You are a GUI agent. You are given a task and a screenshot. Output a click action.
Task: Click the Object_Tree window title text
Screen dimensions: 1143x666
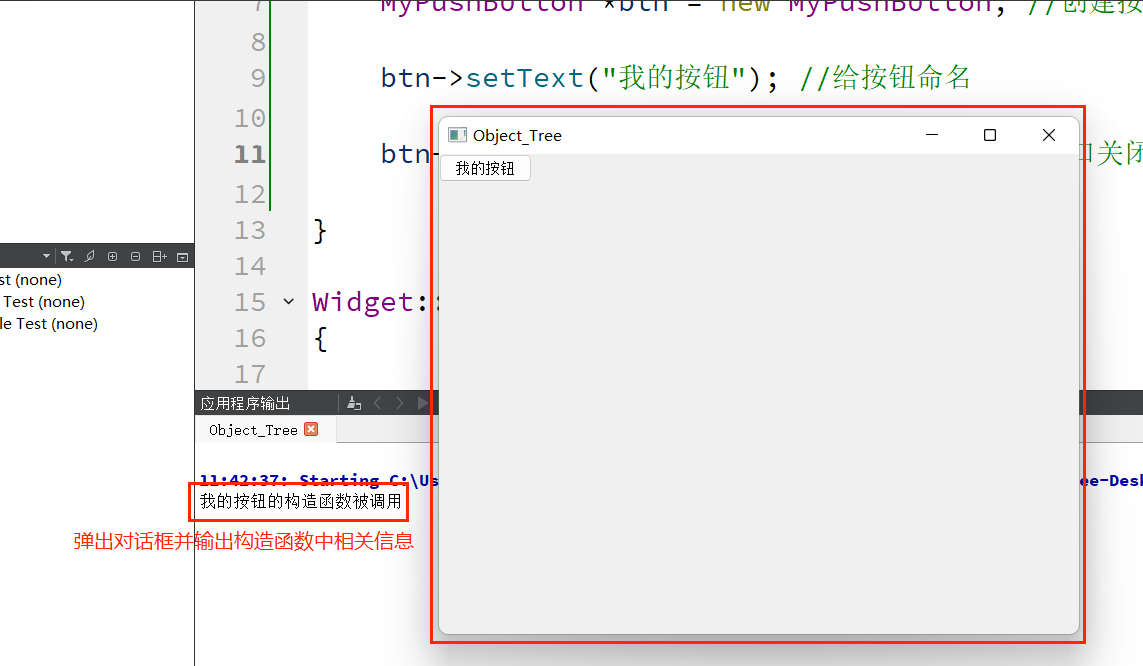click(517, 136)
